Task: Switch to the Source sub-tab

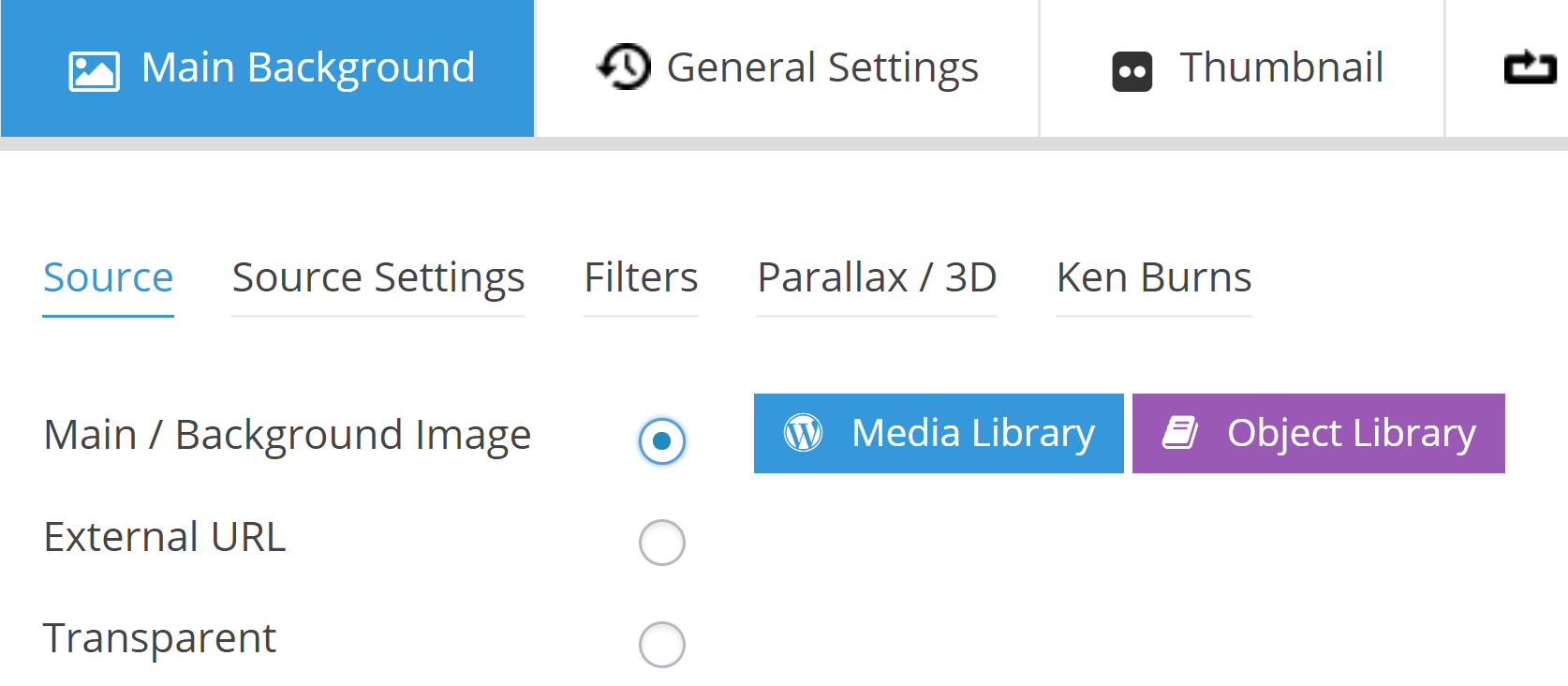Action: coord(109,278)
